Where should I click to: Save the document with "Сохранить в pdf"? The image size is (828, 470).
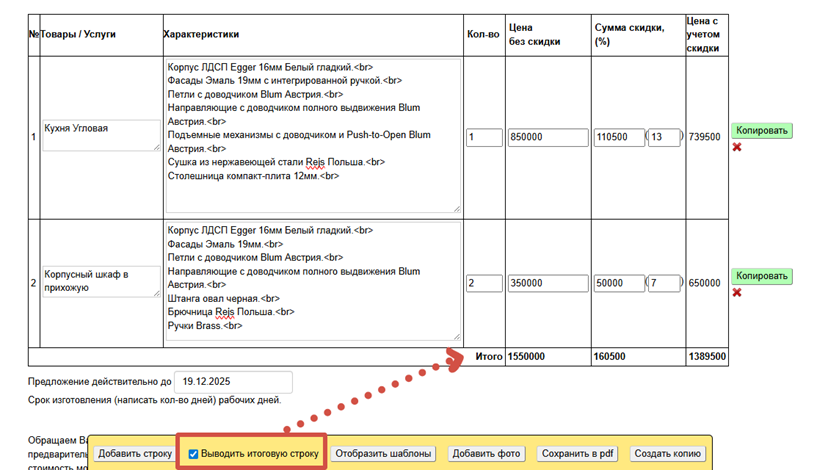(578, 454)
